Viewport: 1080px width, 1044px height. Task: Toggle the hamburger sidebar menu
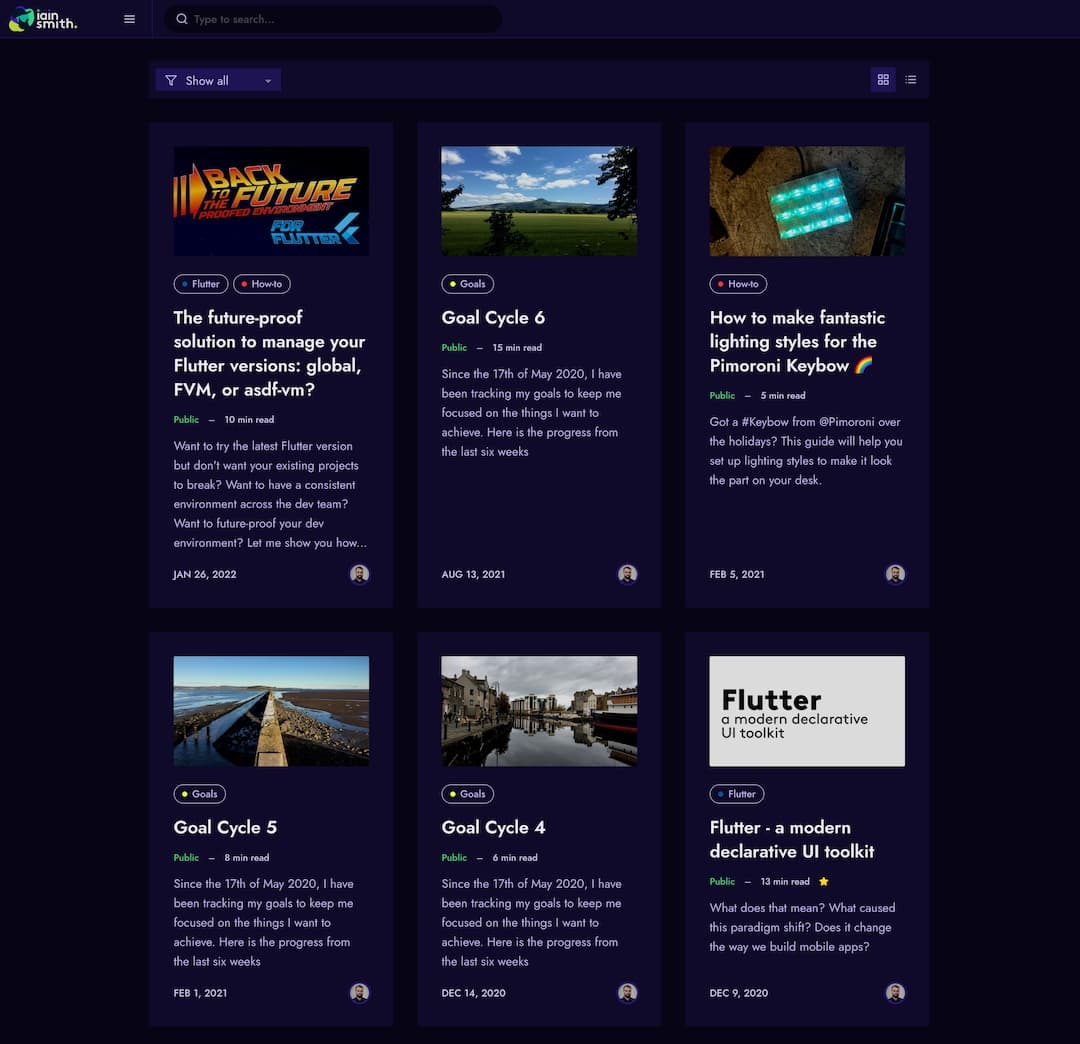[129, 19]
